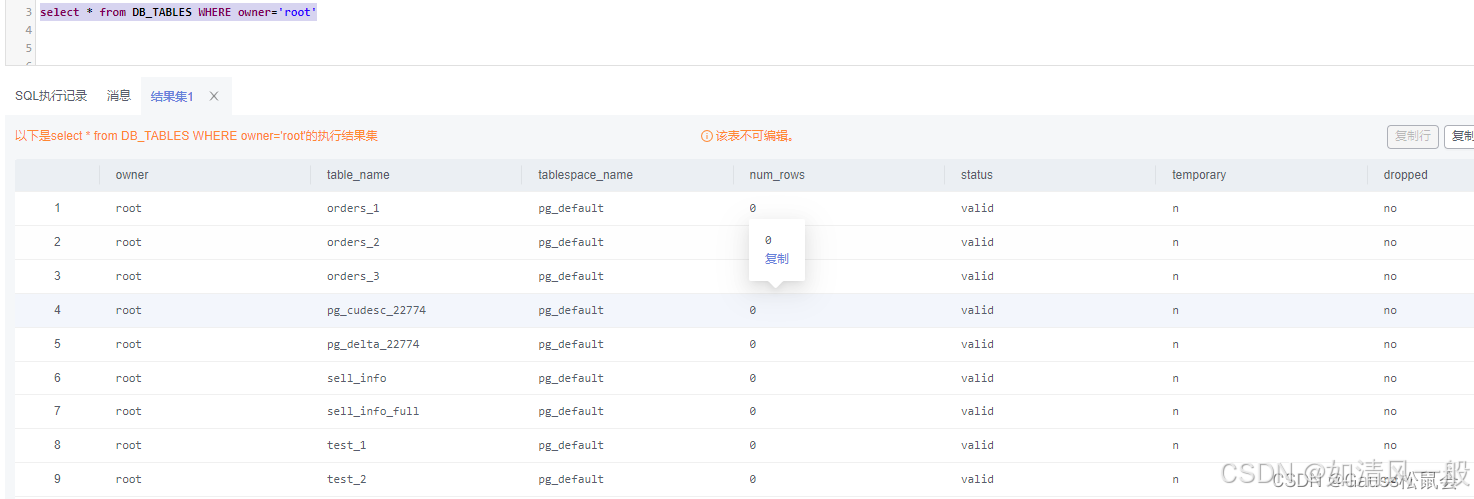The width and height of the screenshot is (1474, 499).
Task: Close the 结果集1 tab
Action: pos(214,97)
